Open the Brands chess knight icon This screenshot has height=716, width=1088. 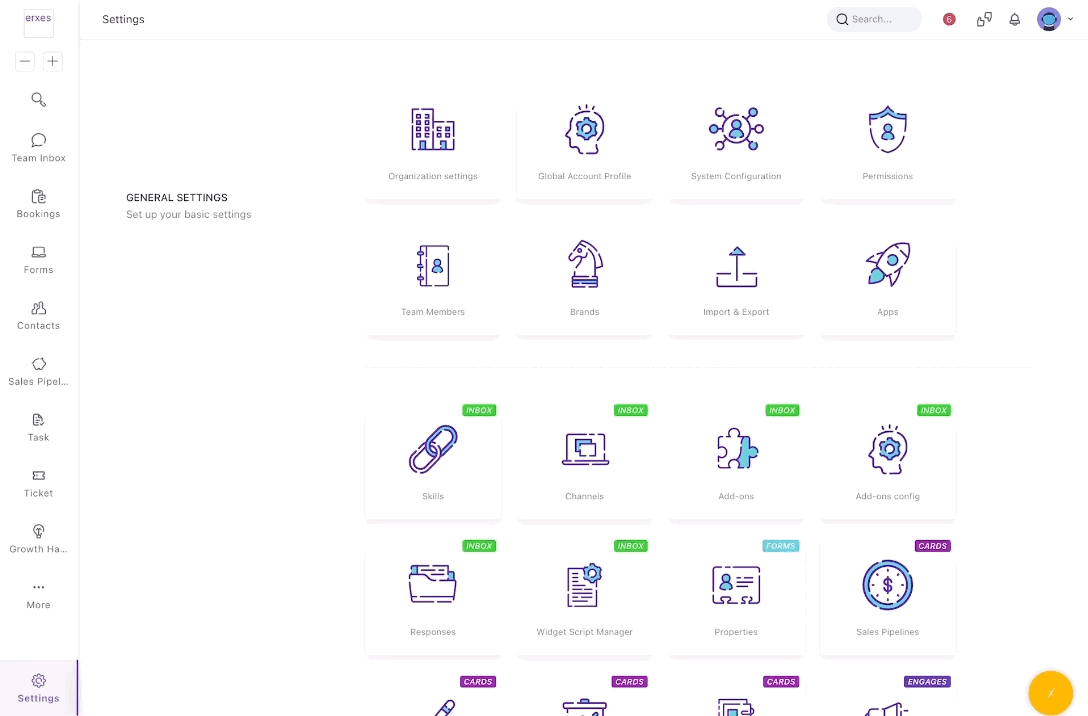tap(585, 264)
